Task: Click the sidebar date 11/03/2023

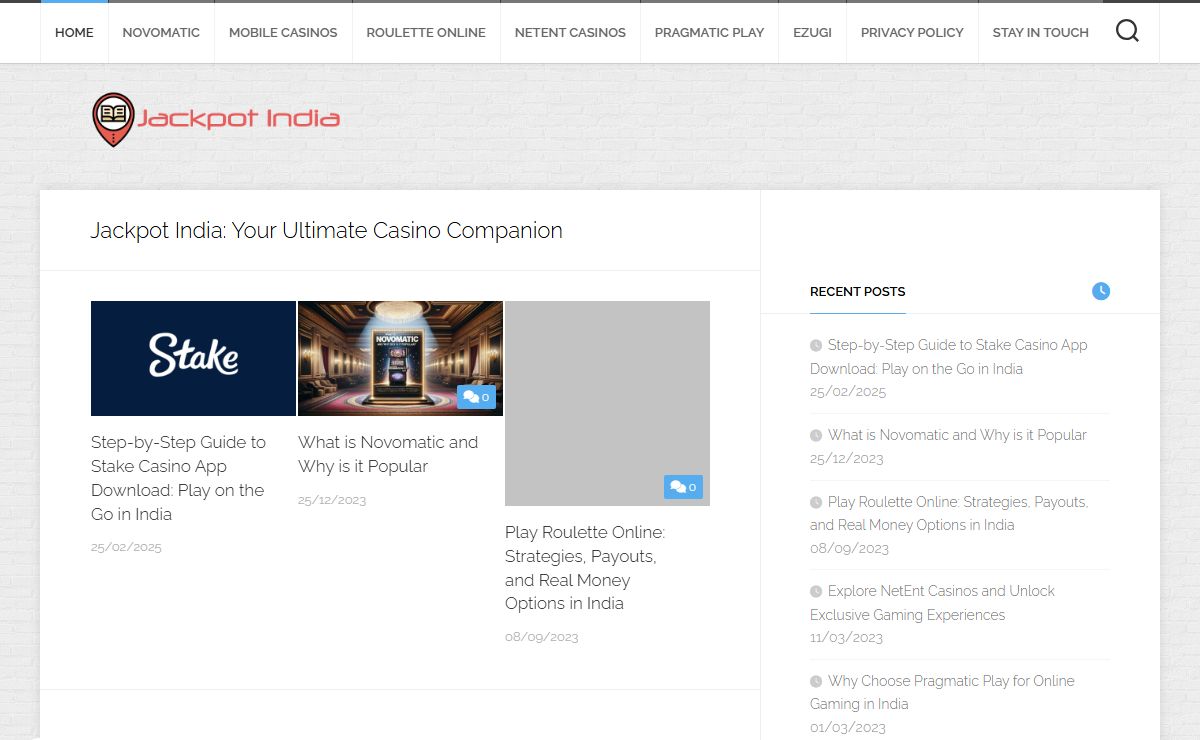Action: pos(847,638)
